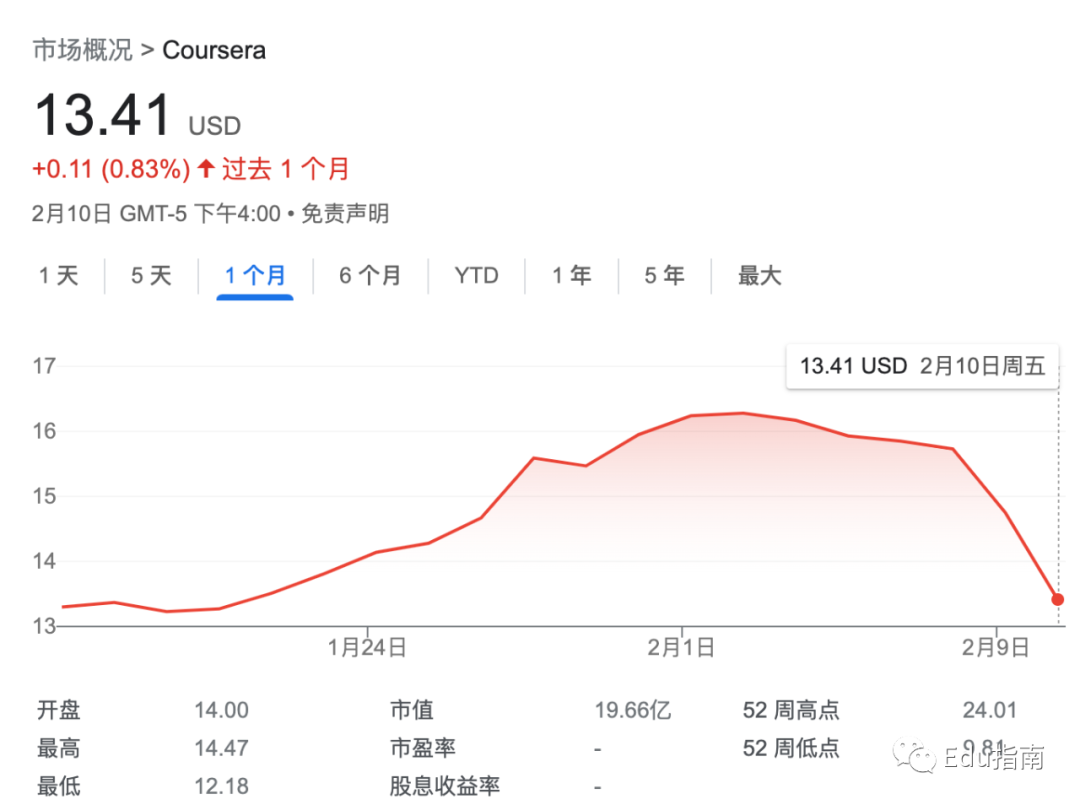Click the 过去 1 个月 period text
The image size is (1080, 805).
pos(285,169)
